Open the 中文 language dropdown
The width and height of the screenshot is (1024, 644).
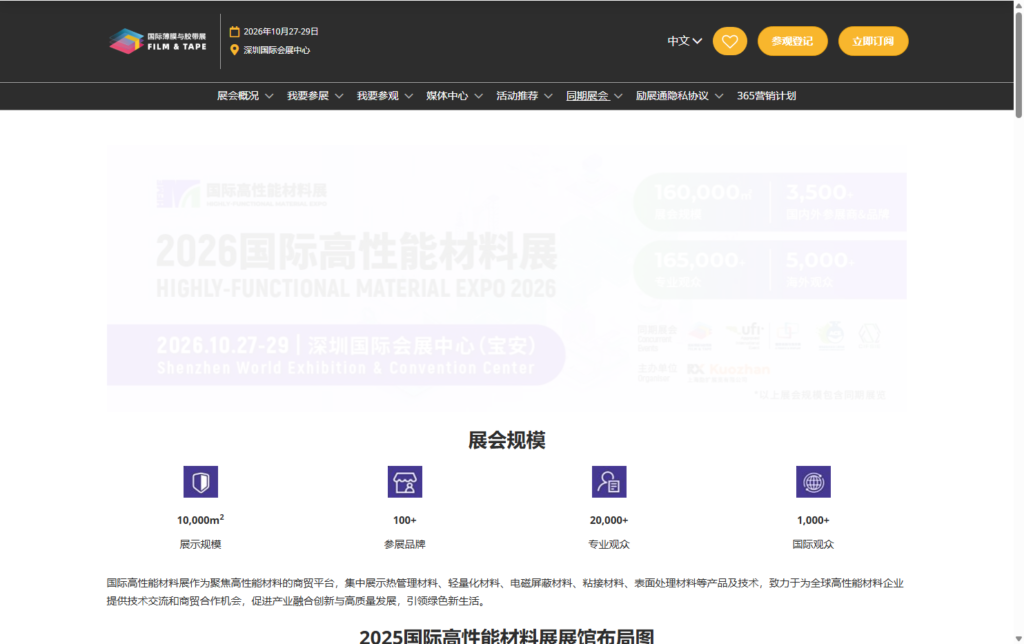(683, 41)
